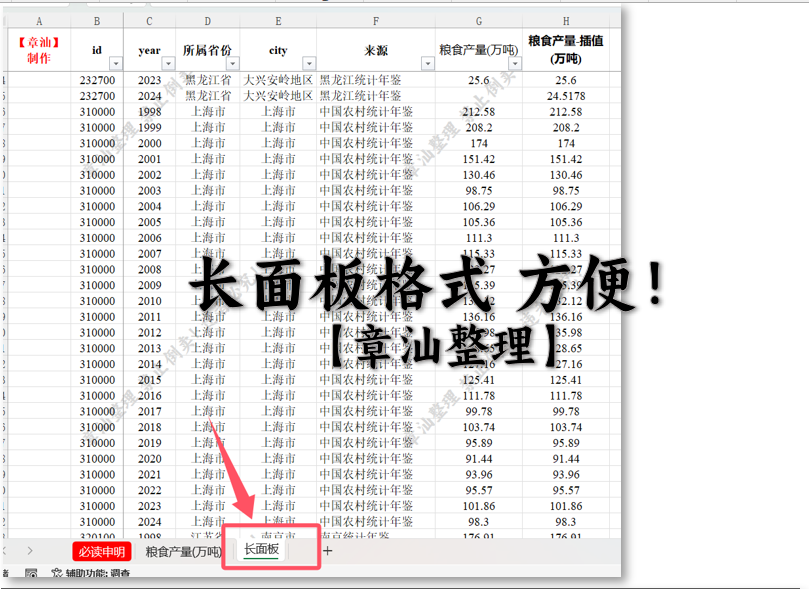
Task: Add a new sheet with the plus button
Action: [x=328, y=551]
